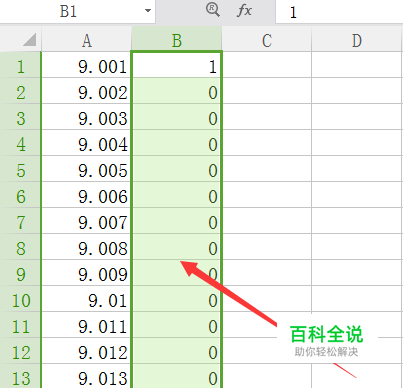Click cell containing 9.006

click(86, 195)
